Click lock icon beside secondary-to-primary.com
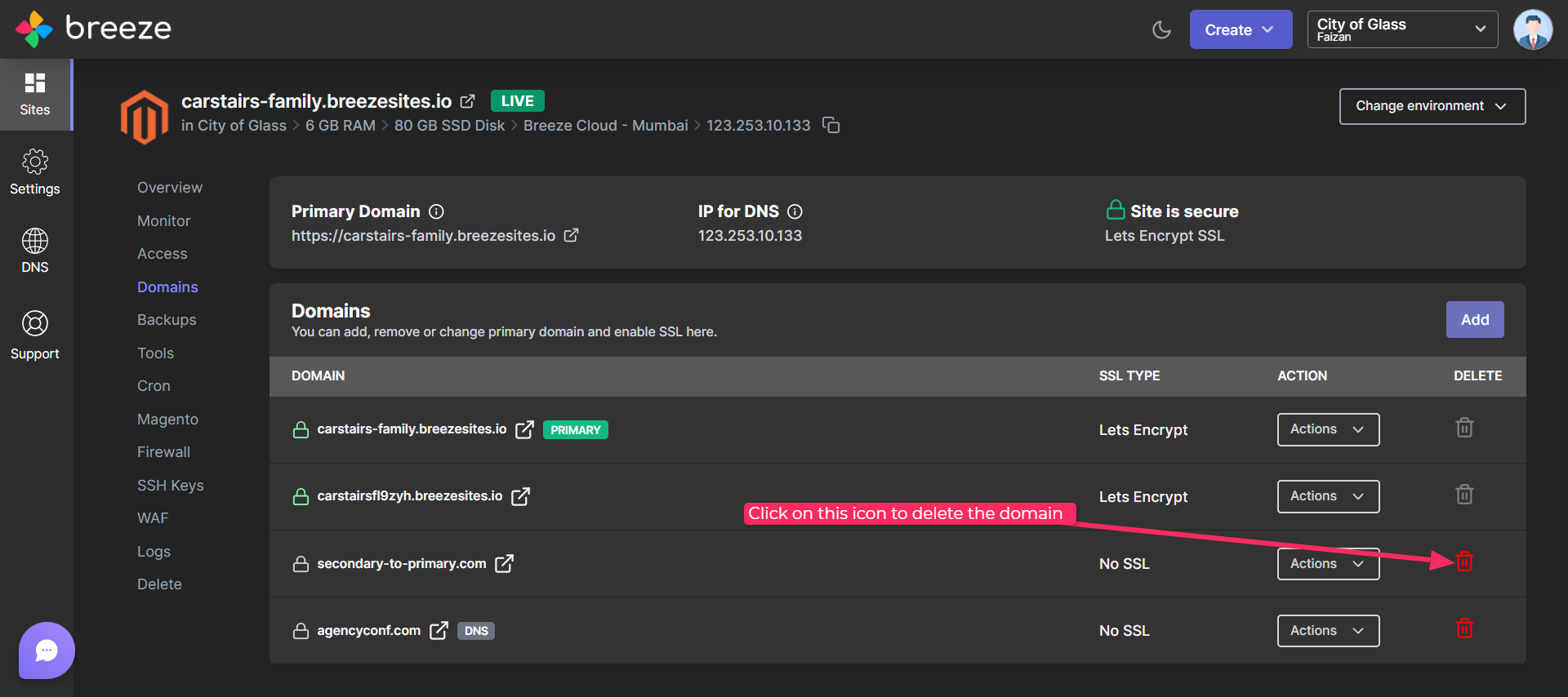The height and width of the screenshot is (697, 1568). 301,564
